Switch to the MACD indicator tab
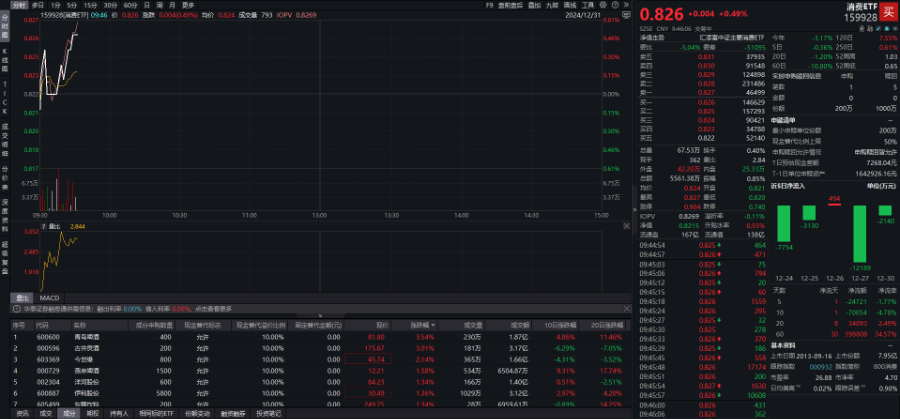Image resolution: width=900 pixels, height=419 pixels. (x=49, y=297)
